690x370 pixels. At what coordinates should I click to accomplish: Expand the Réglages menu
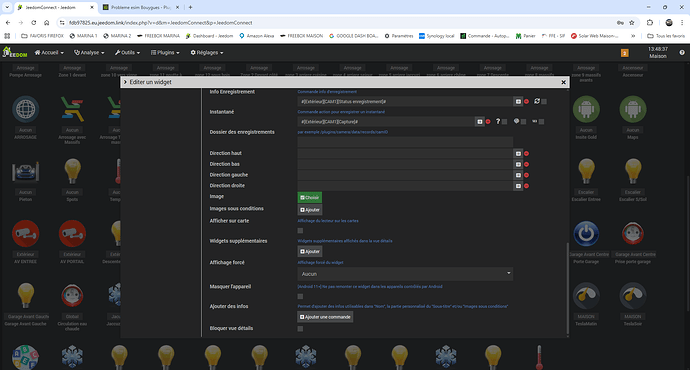pos(207,52)
